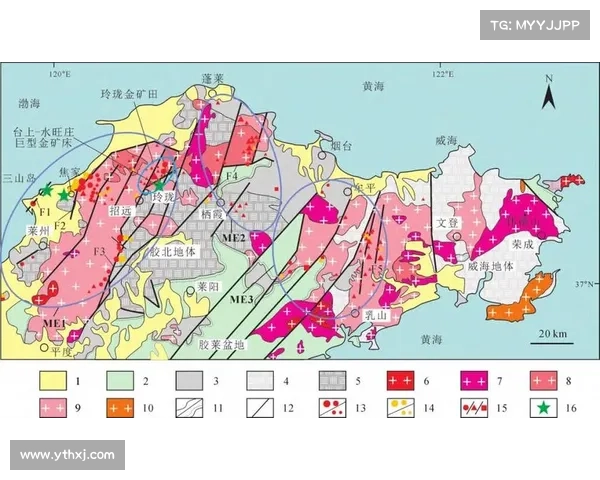Click the 威海地体 terrane label
This screenshot has height=480, width=600.
click(x=489, y=267)
